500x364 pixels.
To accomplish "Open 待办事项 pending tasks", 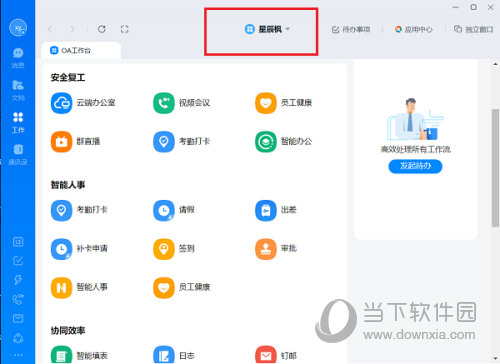I will coord(351,30).
